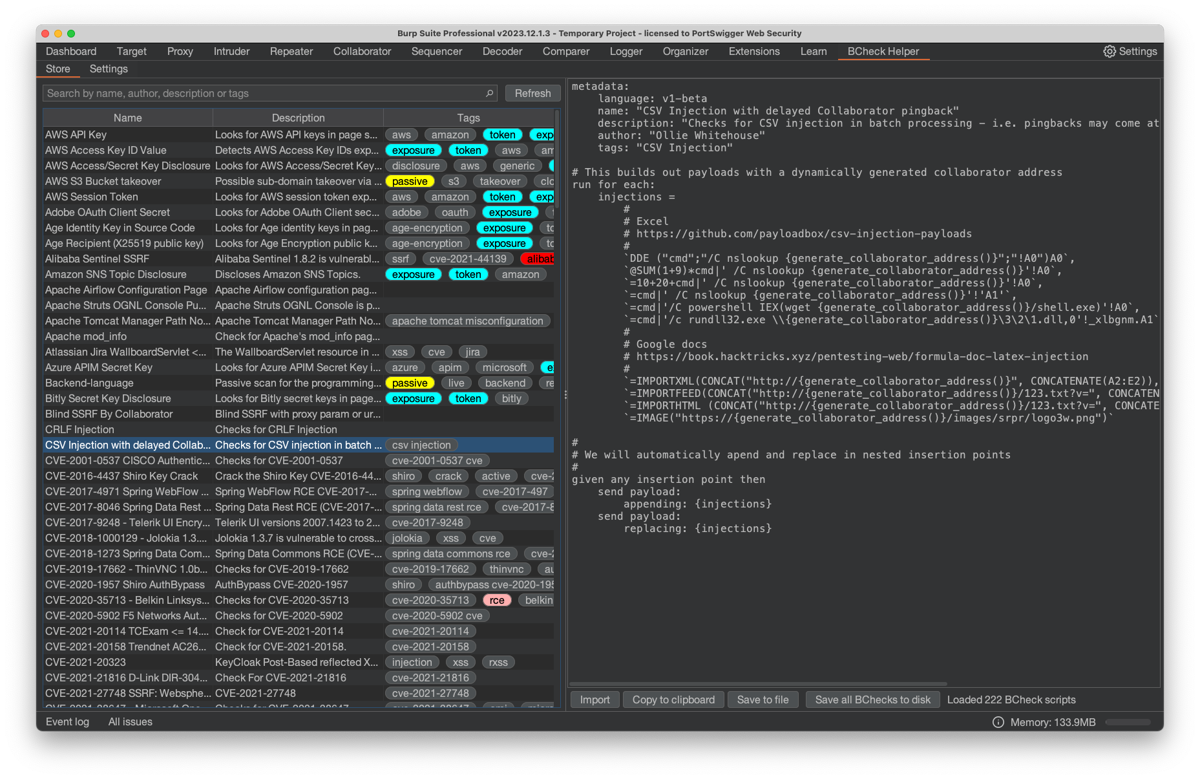
Task: Open the Sequencer tab
Action: [x=437, y=51]
